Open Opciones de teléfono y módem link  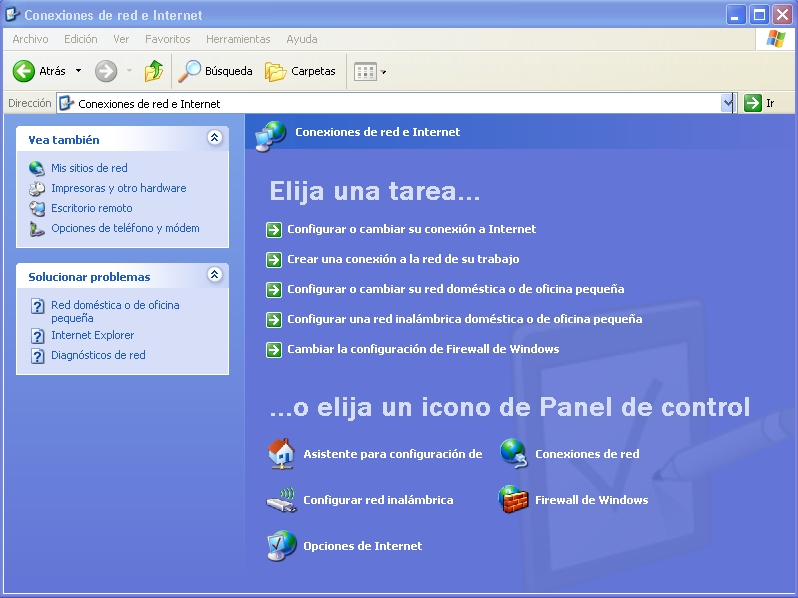(x=125, y=228)
